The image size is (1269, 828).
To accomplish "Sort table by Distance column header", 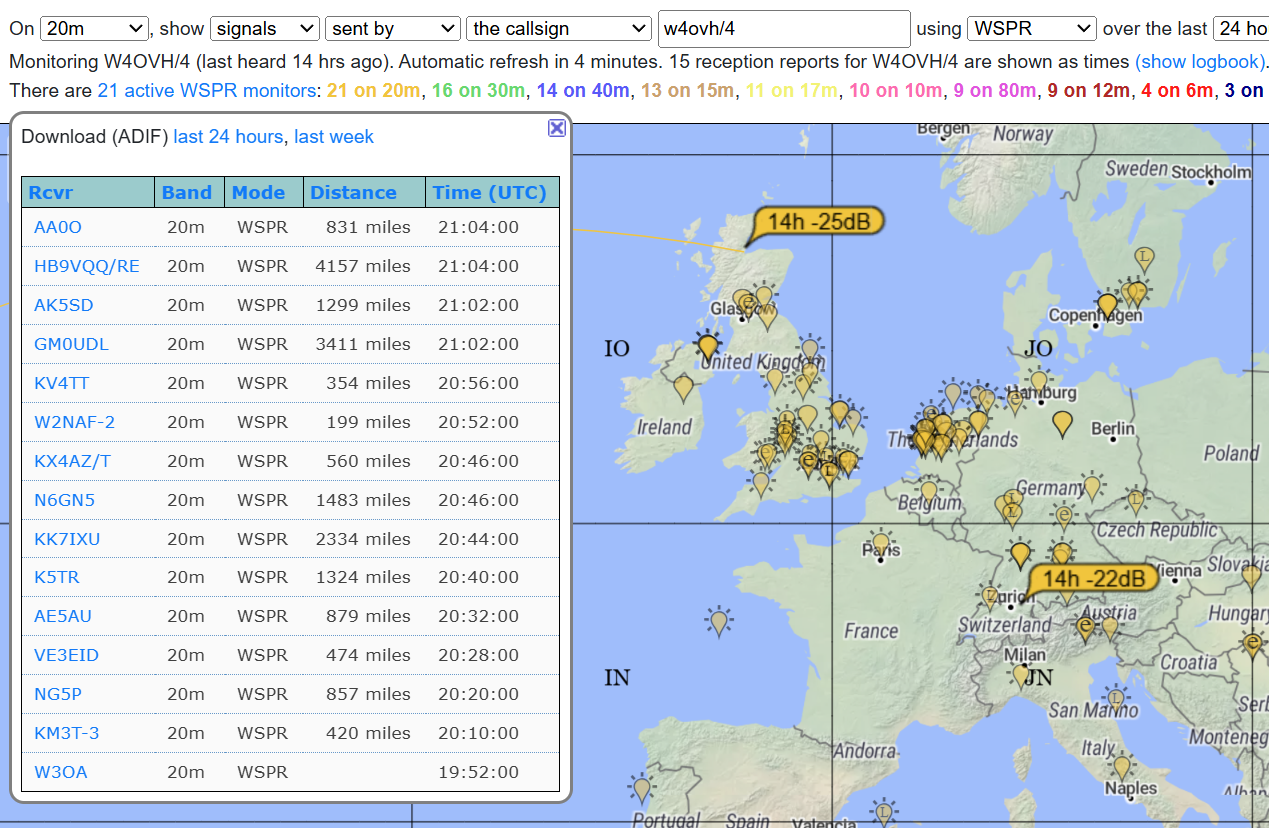I will (x=353, y=193).
